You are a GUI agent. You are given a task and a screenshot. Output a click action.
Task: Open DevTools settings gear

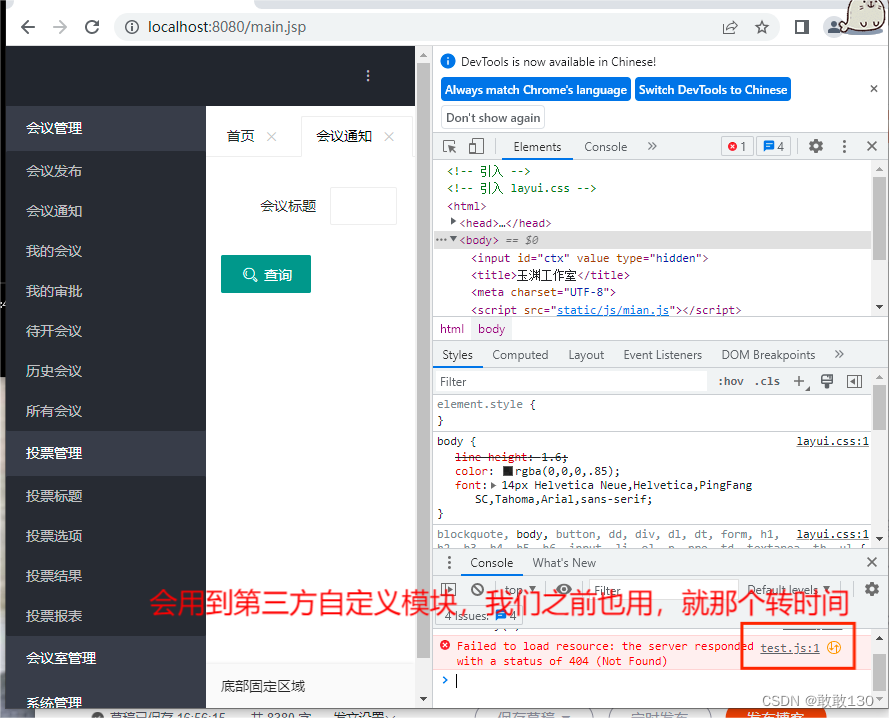click(815, 146)
